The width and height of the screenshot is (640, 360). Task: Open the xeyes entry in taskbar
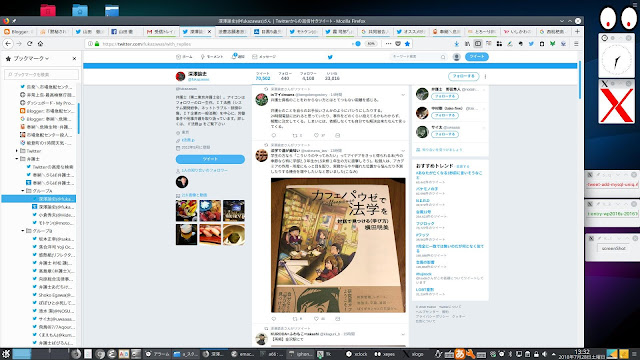[x=385, y=354]
